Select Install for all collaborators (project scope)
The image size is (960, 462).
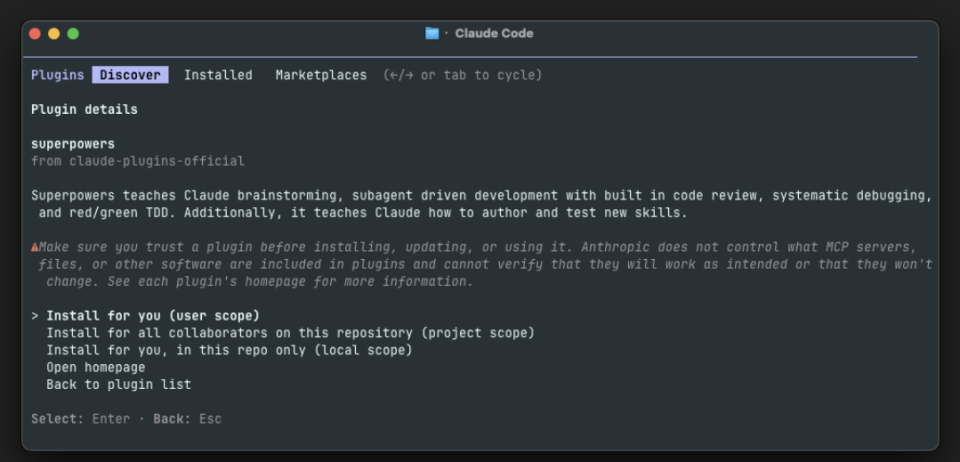tap(290, 333)
